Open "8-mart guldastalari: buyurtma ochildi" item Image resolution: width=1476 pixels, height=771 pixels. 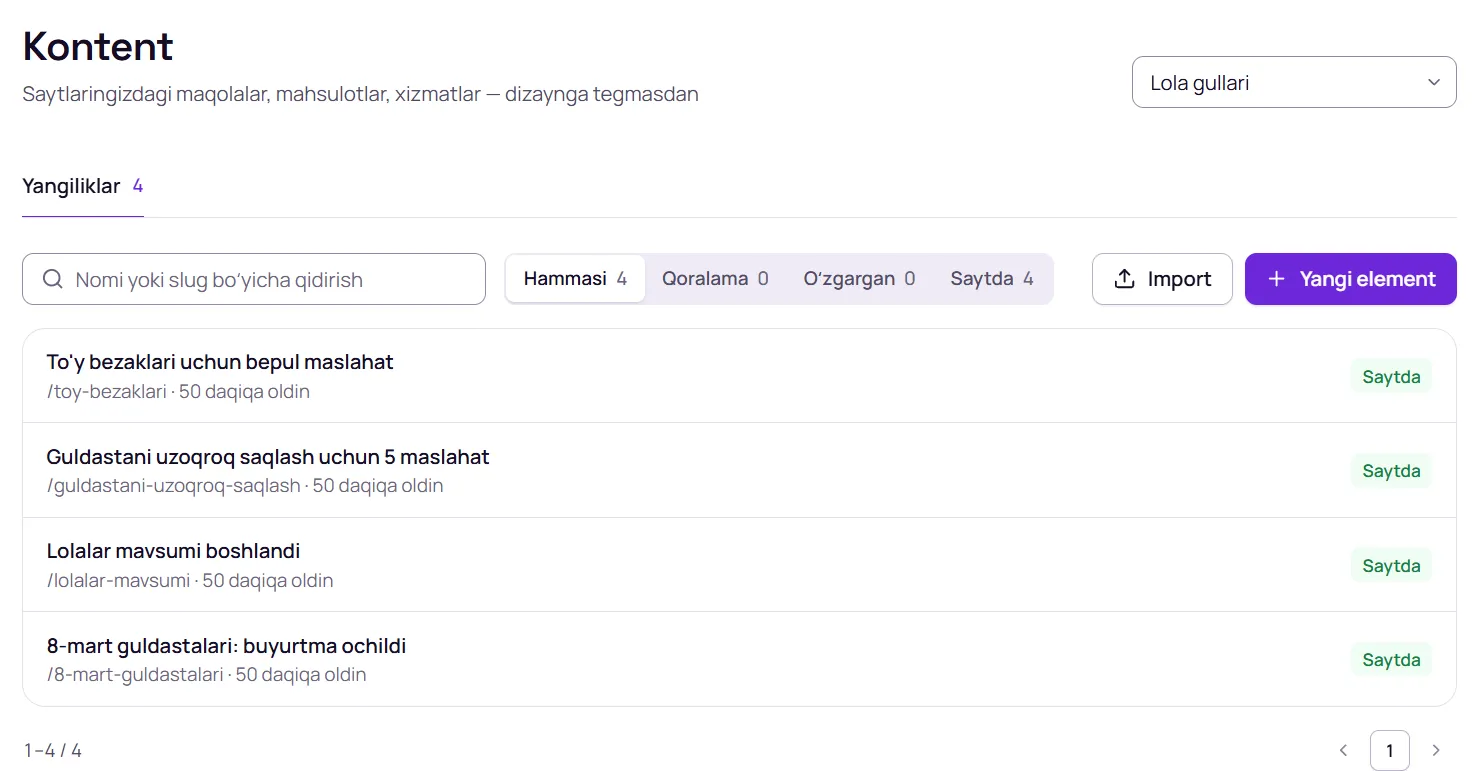click(x=739, y=659)
